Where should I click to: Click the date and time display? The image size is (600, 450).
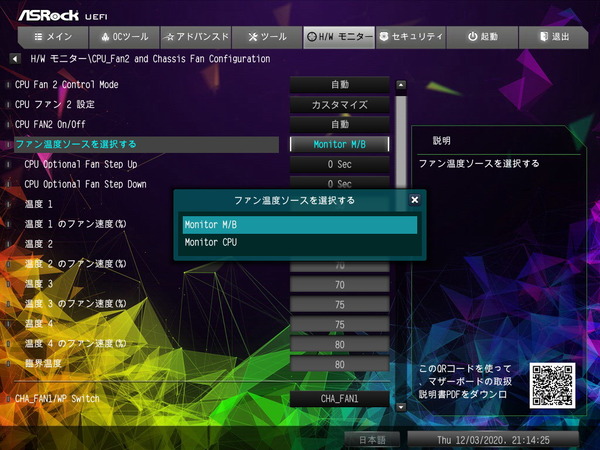pos(493,439)
